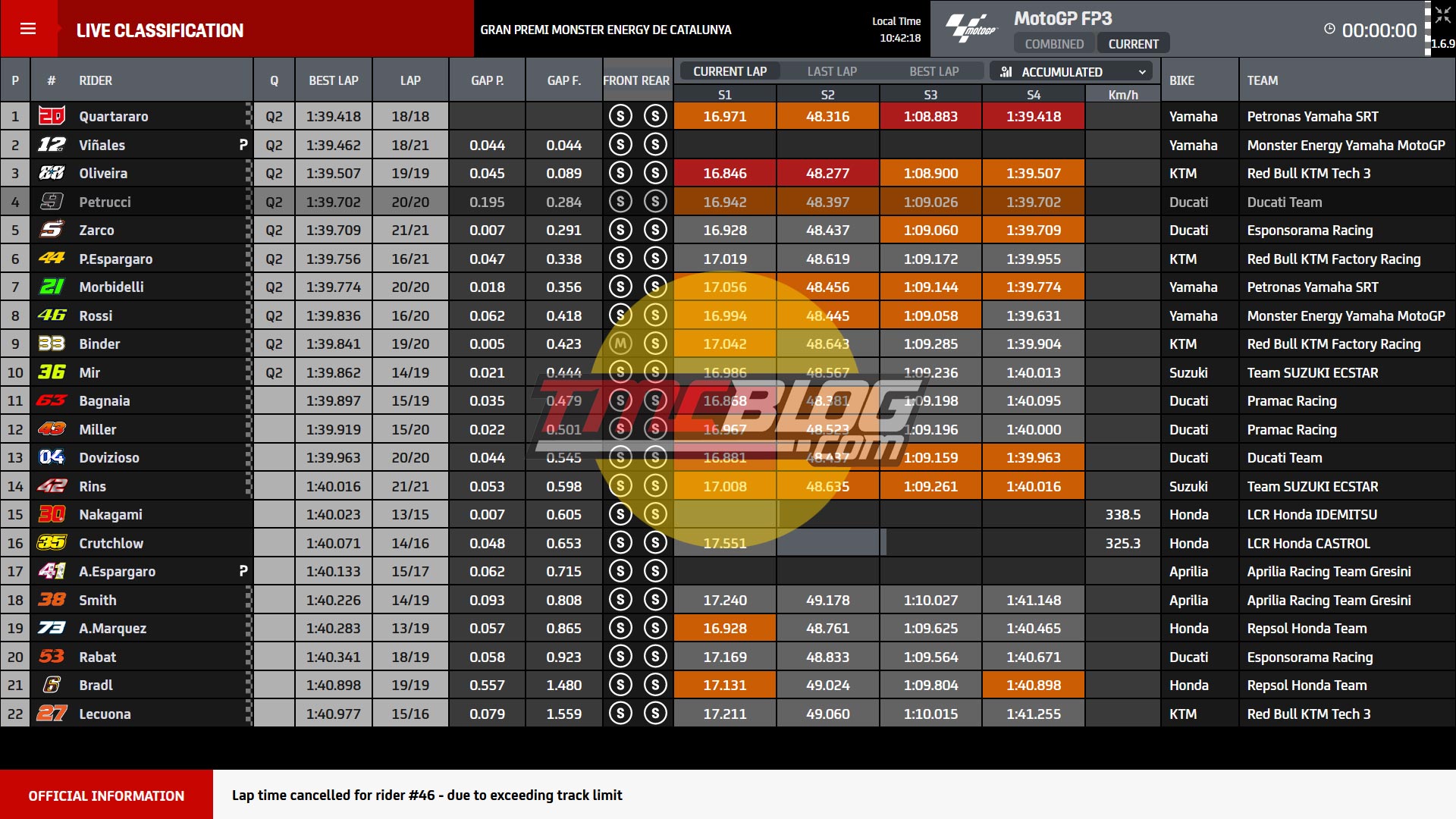The height and width of the screenshot is (819, 1456).
Task: Click Binder's medium front tyre icon
Action: 620,344
